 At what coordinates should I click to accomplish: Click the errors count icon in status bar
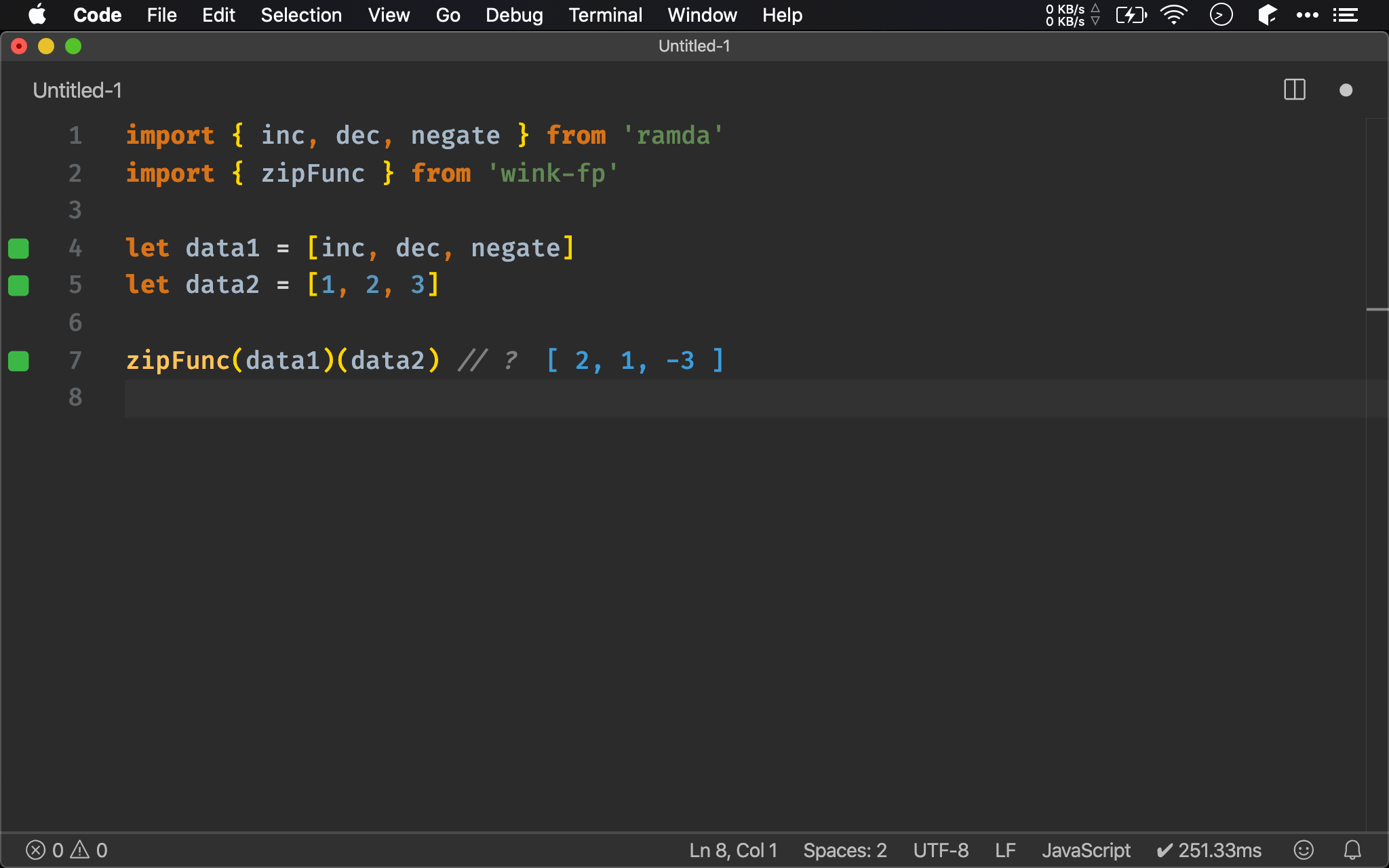(x=44, y=850)
